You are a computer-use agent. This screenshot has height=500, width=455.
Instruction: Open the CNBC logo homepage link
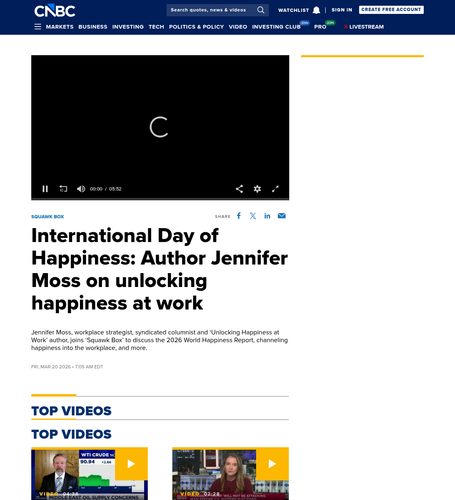click(x=55, y=11)
